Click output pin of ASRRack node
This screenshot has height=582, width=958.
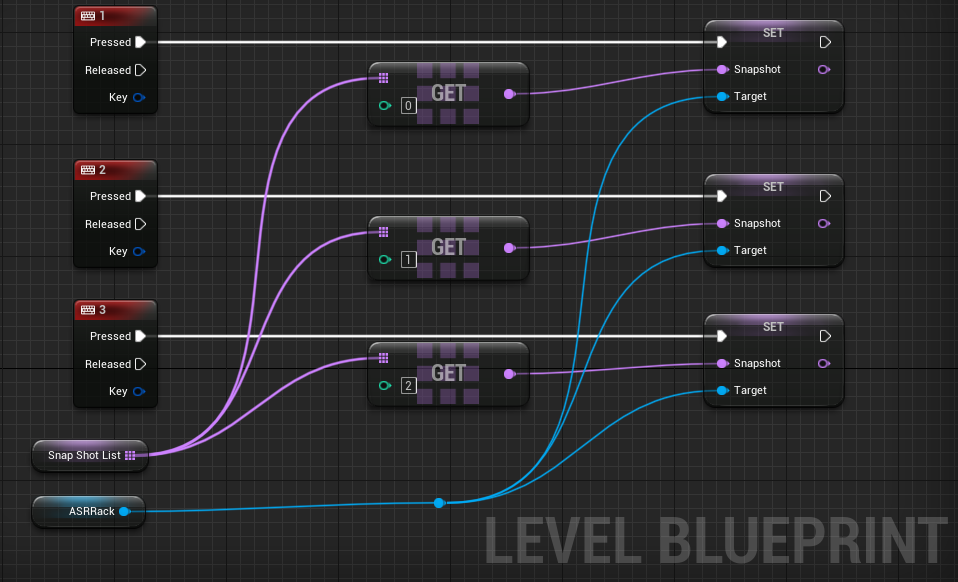pos(125,512)
